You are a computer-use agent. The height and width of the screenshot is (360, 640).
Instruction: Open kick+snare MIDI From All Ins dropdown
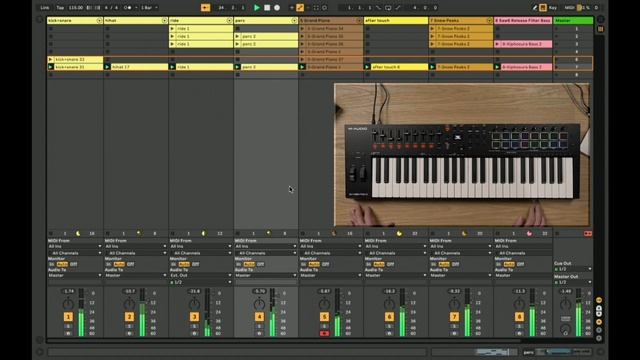tap(75, 246)
